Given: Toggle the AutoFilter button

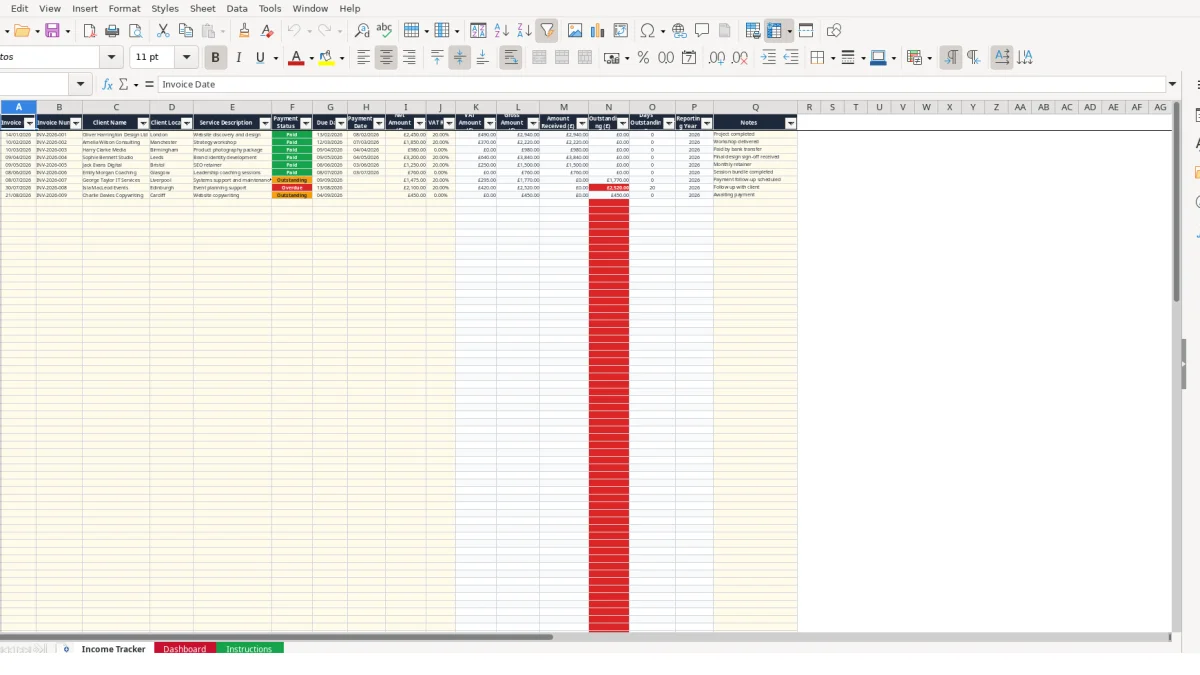Looking at the screenshot, I should 547,31.
